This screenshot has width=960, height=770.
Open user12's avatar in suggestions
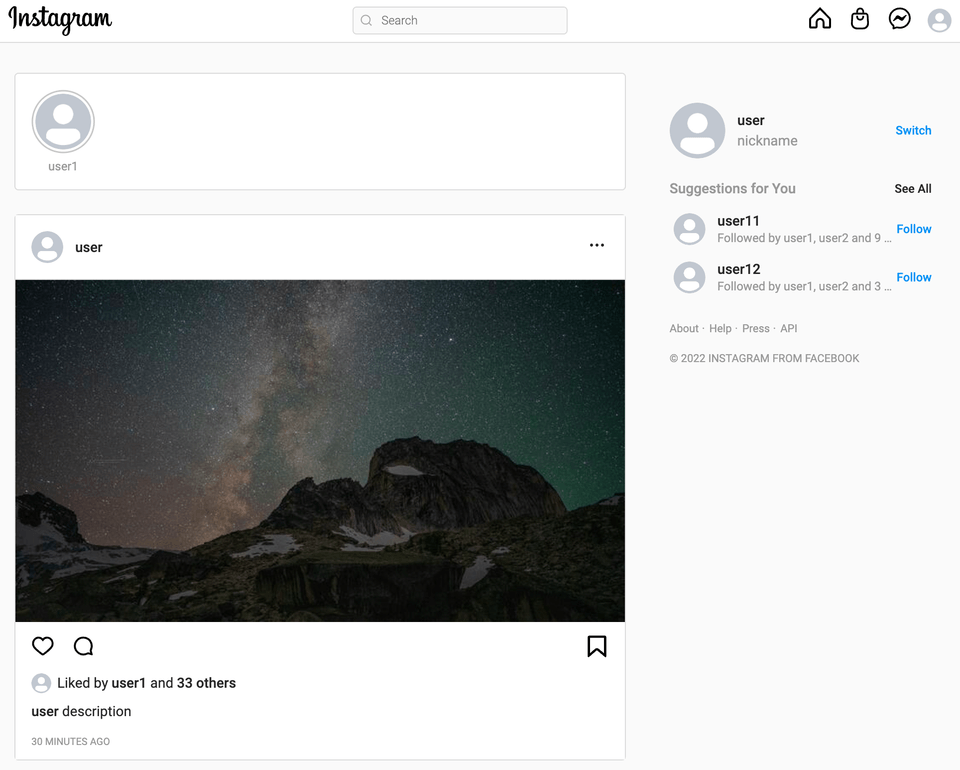point(689,277)
